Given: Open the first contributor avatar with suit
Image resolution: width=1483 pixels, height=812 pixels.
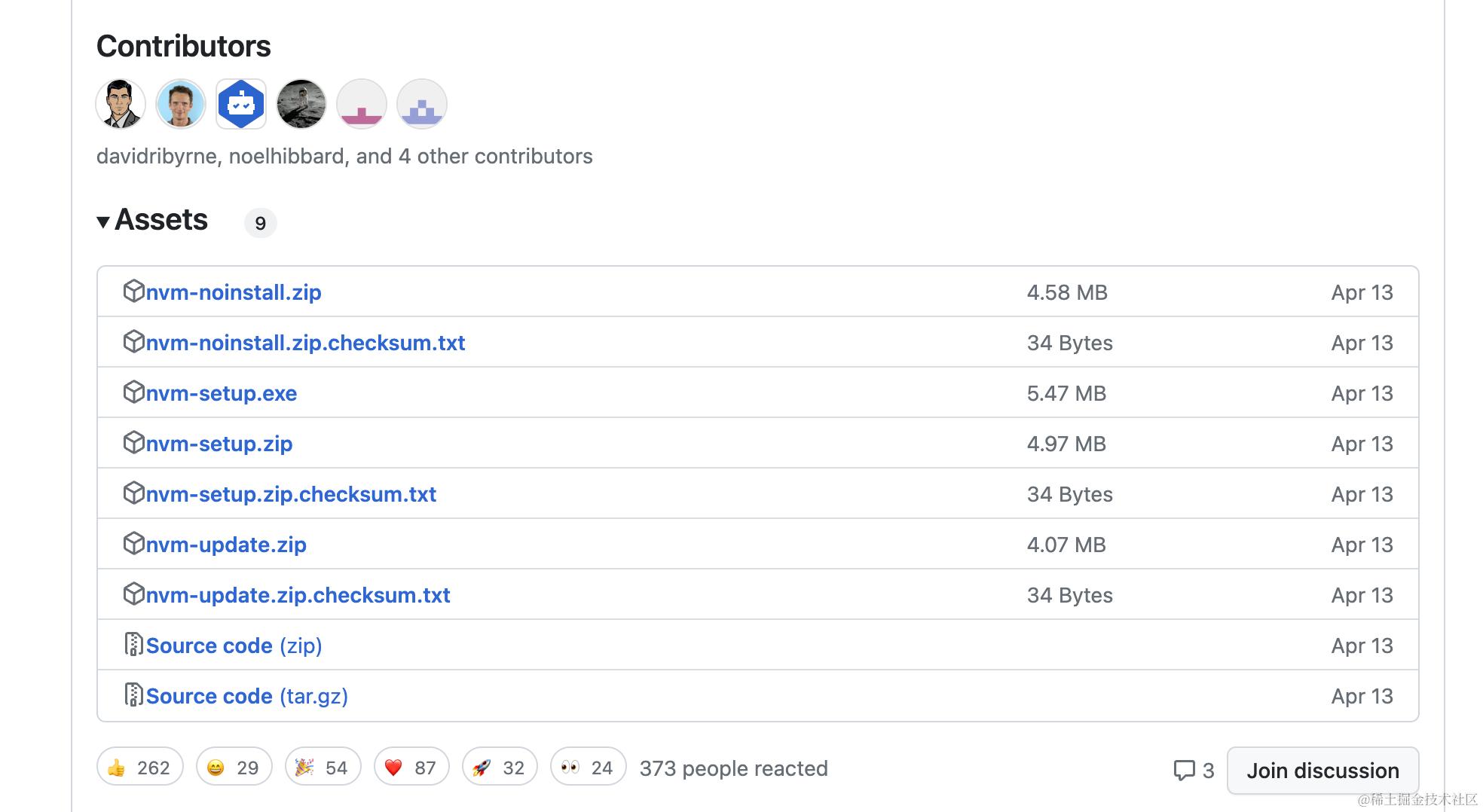Looking at the screenshot, I should 121,104.
